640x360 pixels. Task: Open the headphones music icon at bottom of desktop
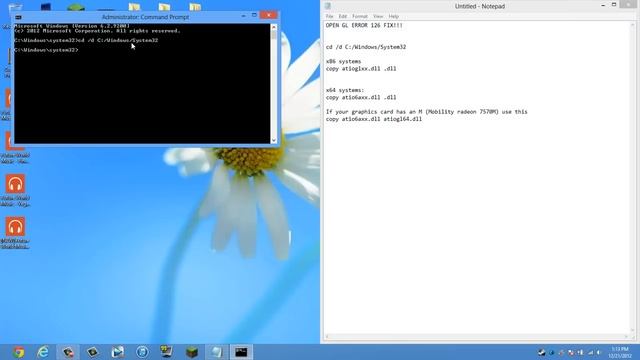(x=15, y=232)
